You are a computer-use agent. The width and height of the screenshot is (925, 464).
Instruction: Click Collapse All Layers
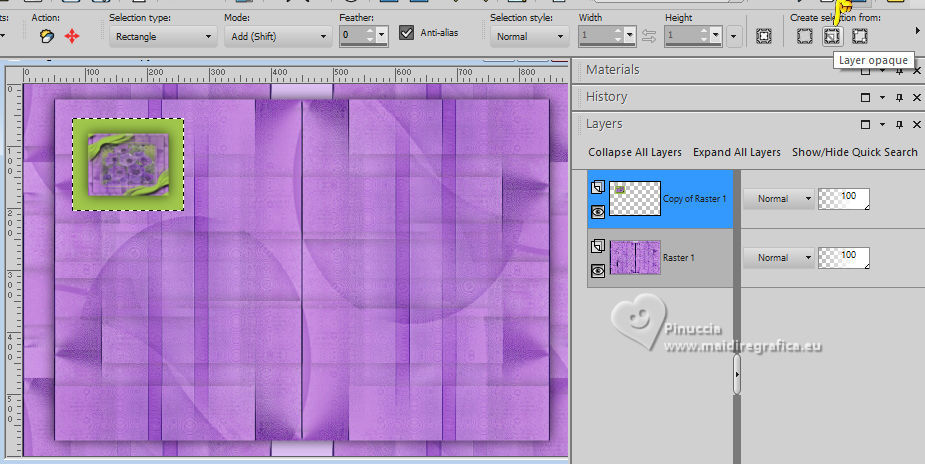[635, 152]
